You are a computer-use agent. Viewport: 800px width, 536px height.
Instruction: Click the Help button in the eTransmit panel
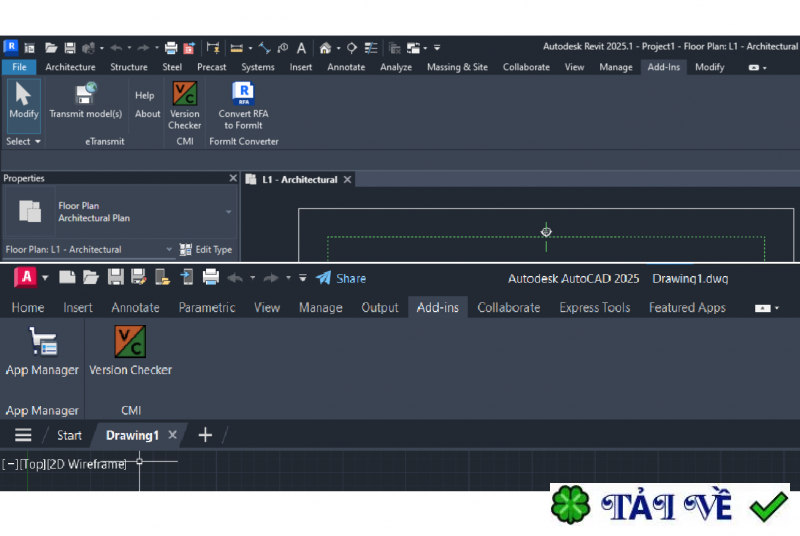[x=144, y=95]
